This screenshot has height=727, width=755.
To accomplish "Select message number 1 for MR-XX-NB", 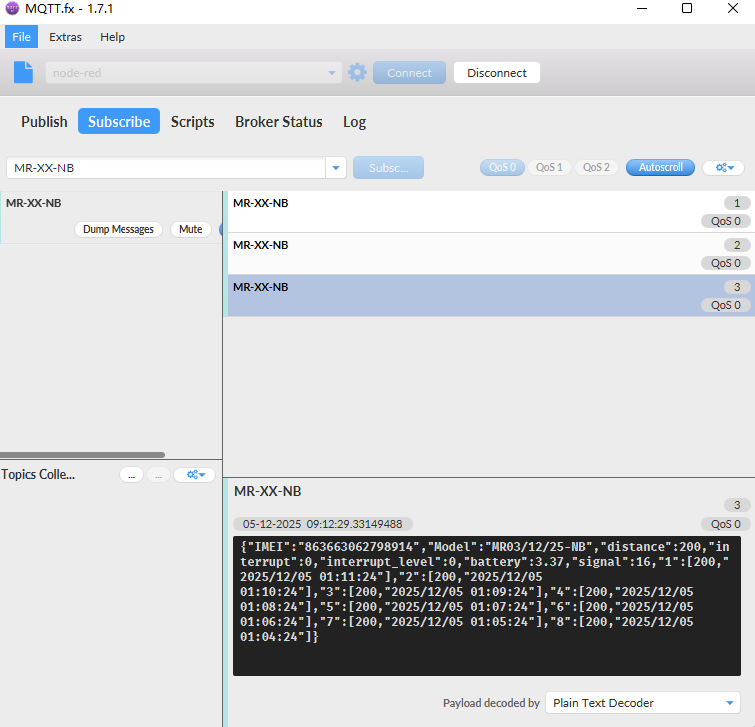I will point(489,212).
